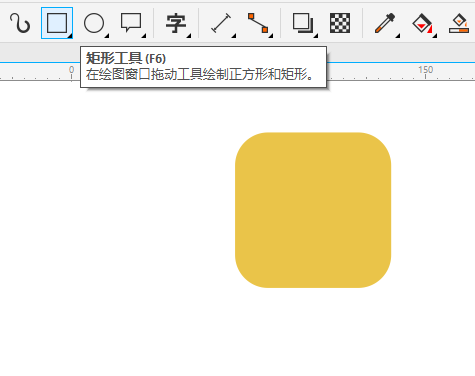
Task: Open the Dimension tool flyout arrow
Action: [234, 36]
